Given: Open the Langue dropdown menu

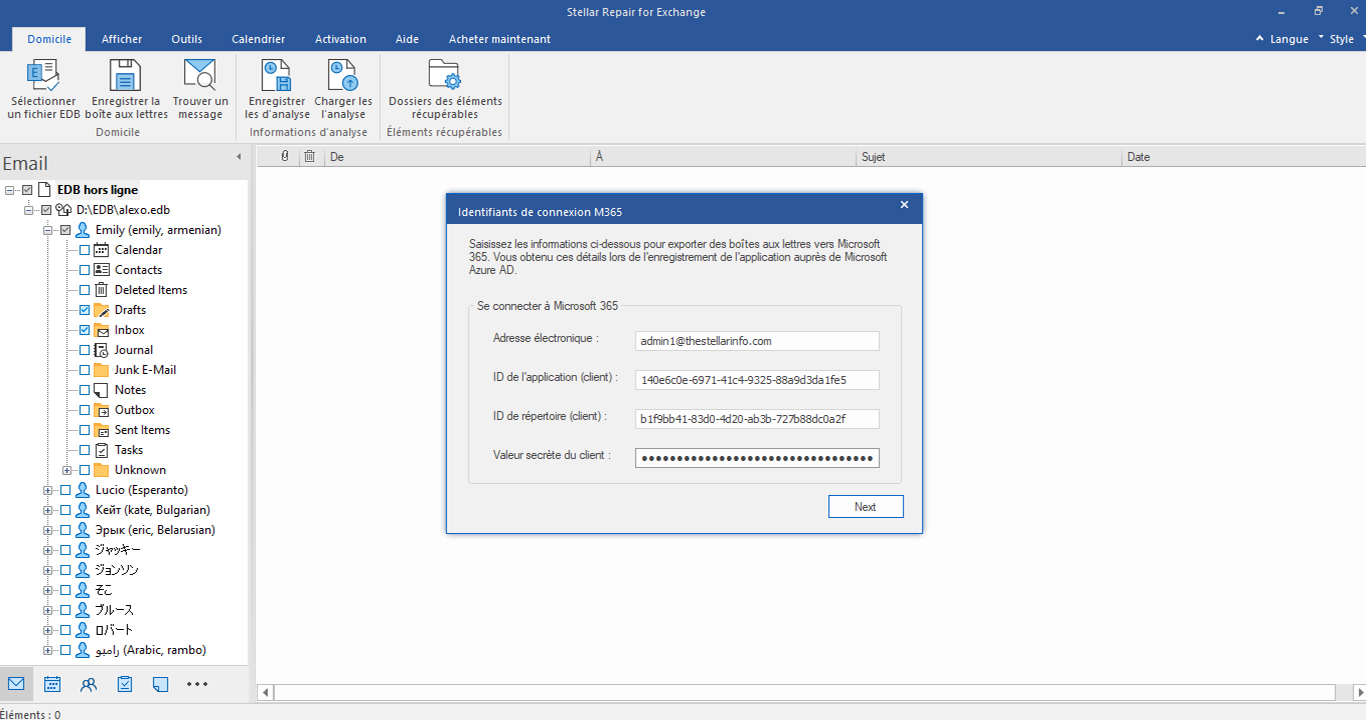Looking at the screenshot, I should tap(1282, 39).
